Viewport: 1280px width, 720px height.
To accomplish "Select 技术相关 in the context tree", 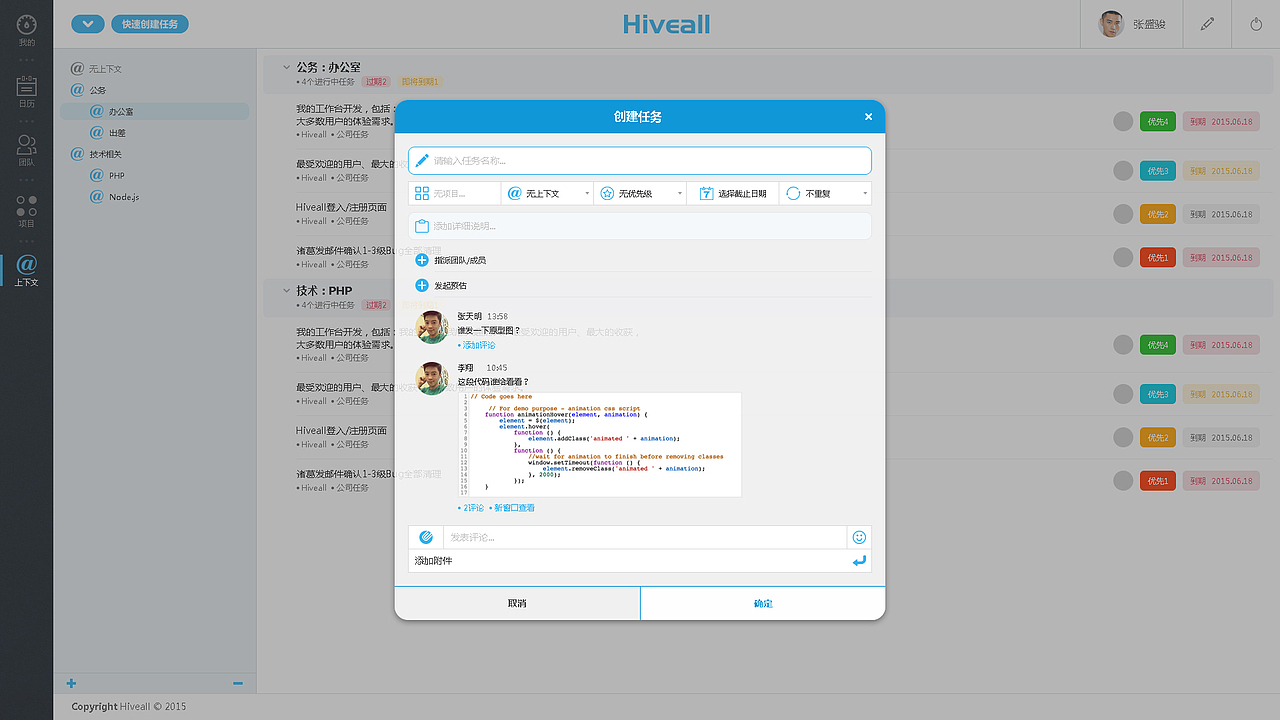I will [x=96, y=154].
